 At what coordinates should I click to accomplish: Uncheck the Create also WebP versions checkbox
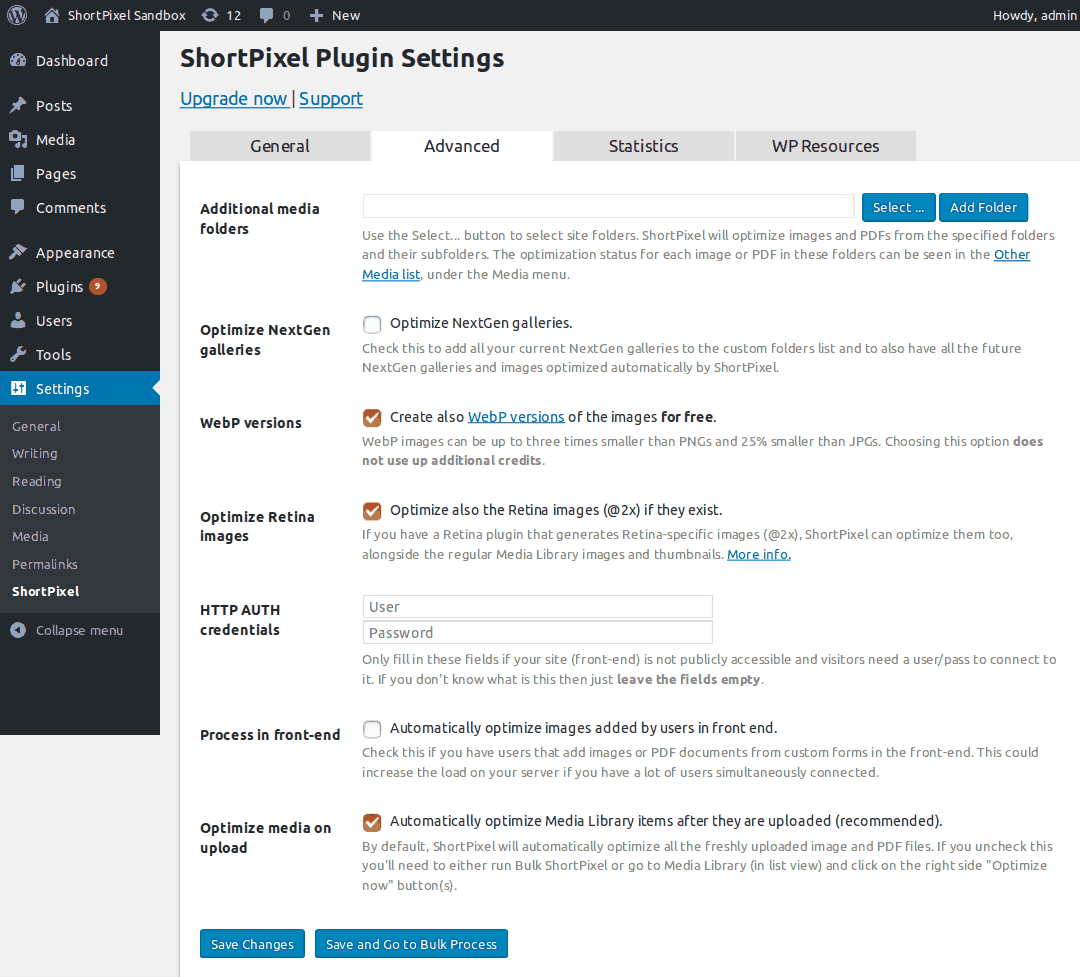click(372, 418)
